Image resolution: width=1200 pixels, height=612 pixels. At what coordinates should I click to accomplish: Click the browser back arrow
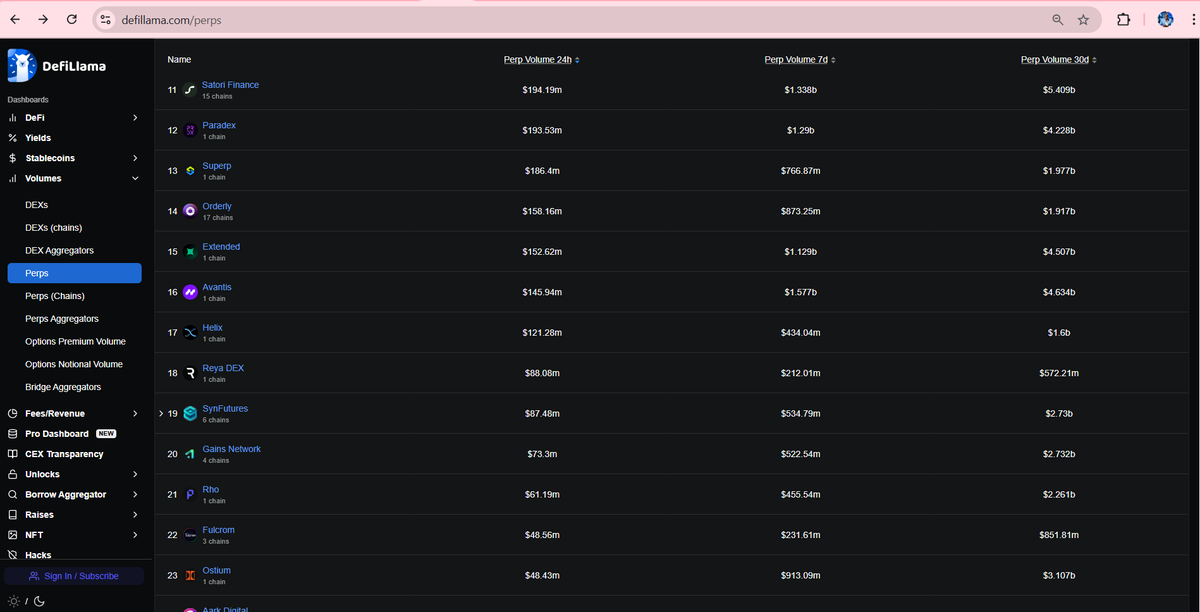[x=14, y=19]
